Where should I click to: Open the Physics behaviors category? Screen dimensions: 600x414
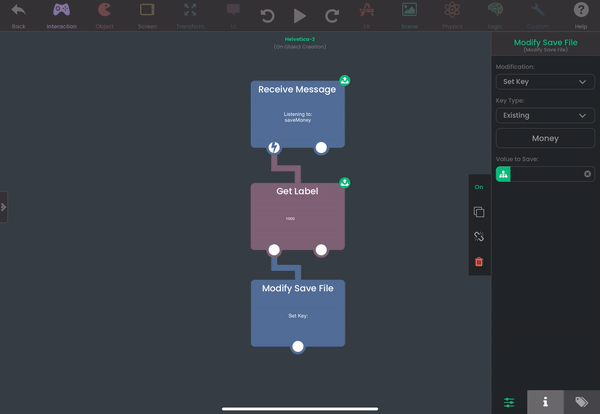(452, 15)
